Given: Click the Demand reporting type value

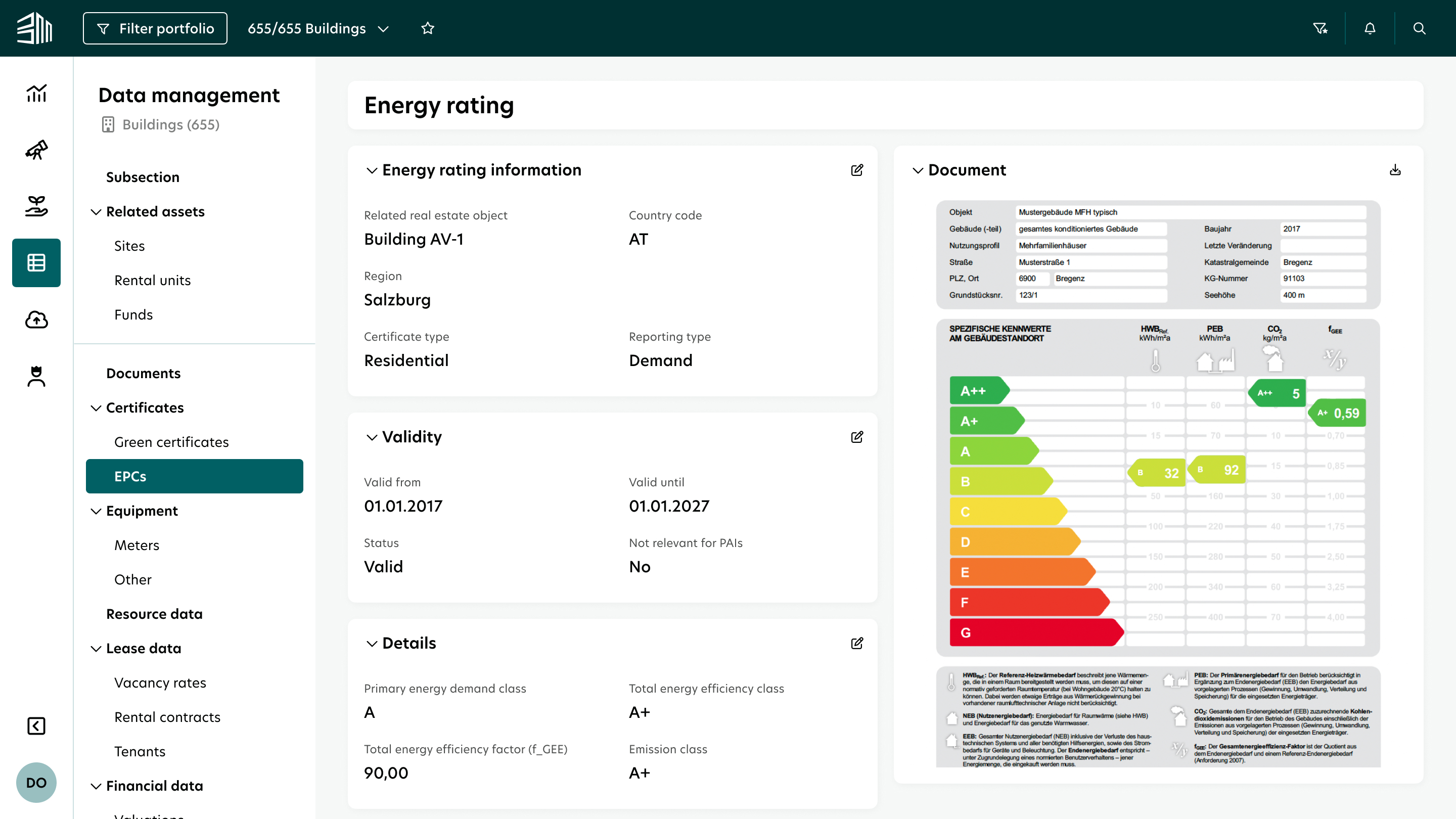Looking at the screenshot, I should (661, 360).
